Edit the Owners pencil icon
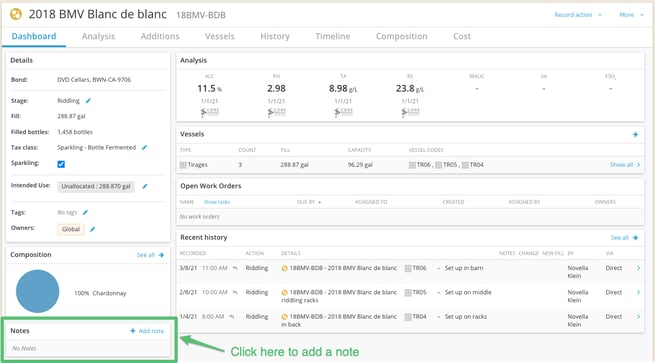The image size is (655, 363). [x=93, y=229]
